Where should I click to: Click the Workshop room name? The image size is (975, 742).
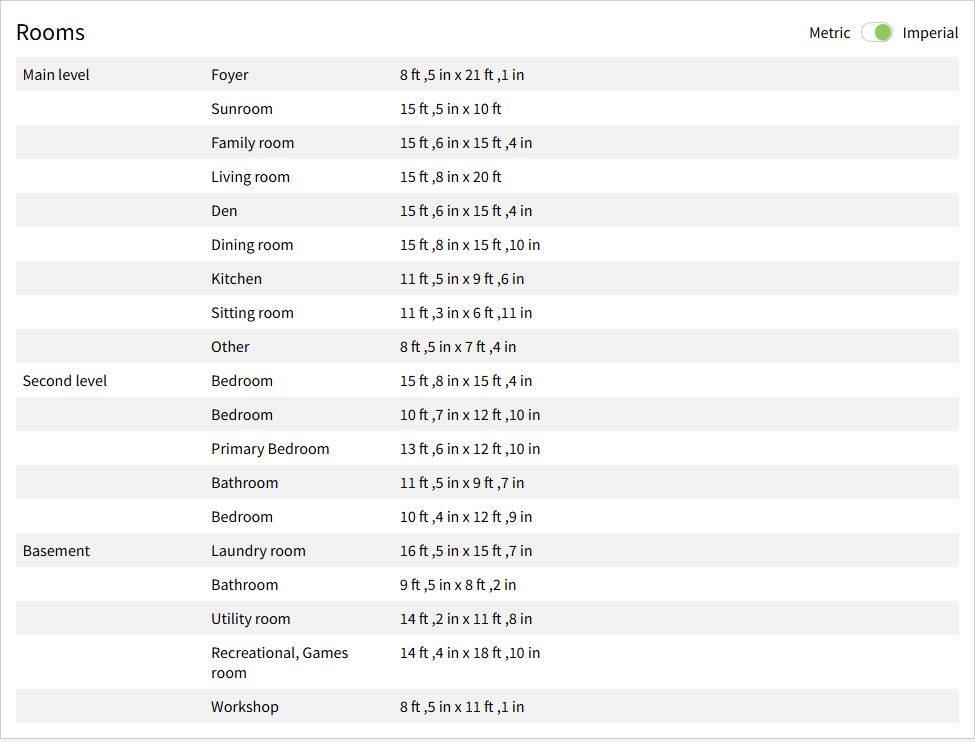tap(245, 707)
